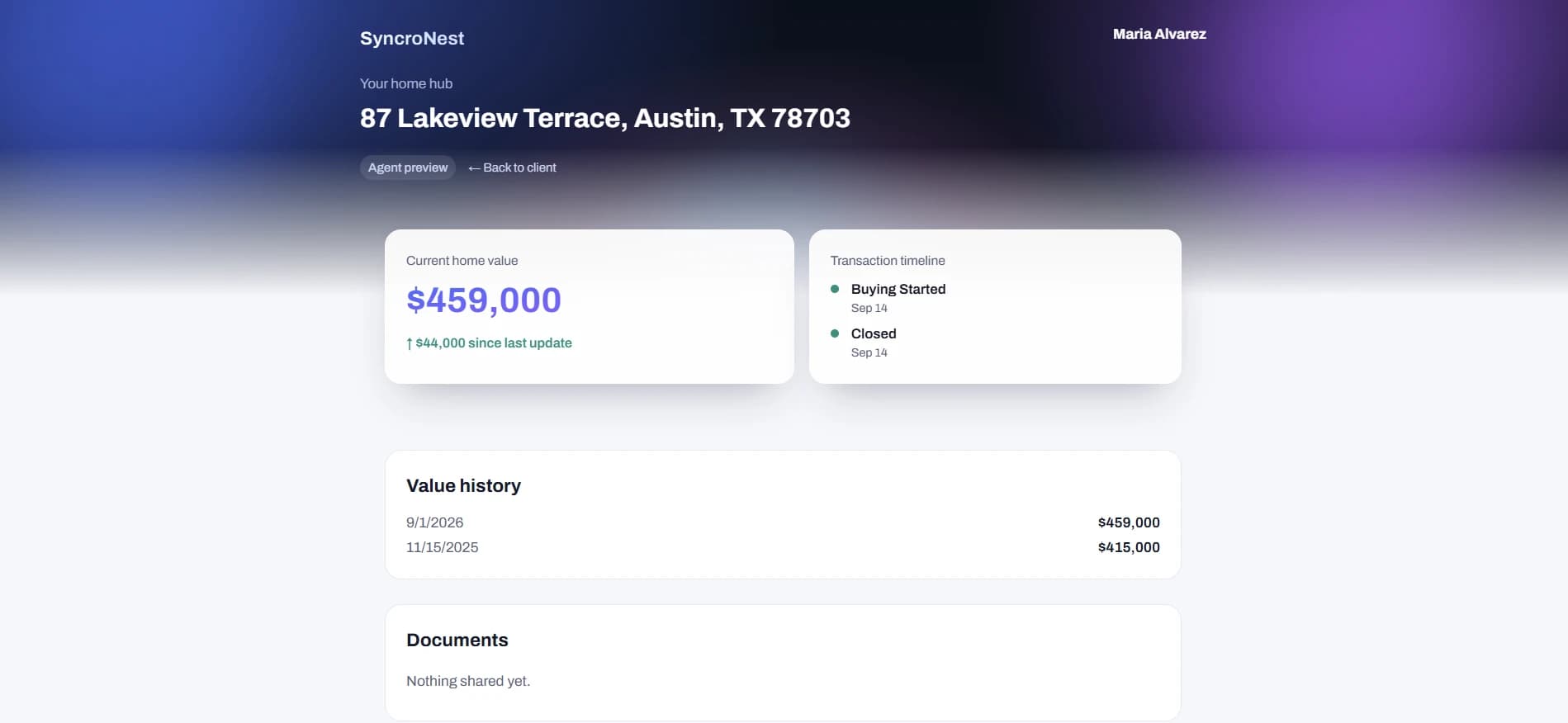Image resolution: width=1568 pixels, height=723 pixels.
Task: Click the "Your home hub" label
Action: coord(406,83)
